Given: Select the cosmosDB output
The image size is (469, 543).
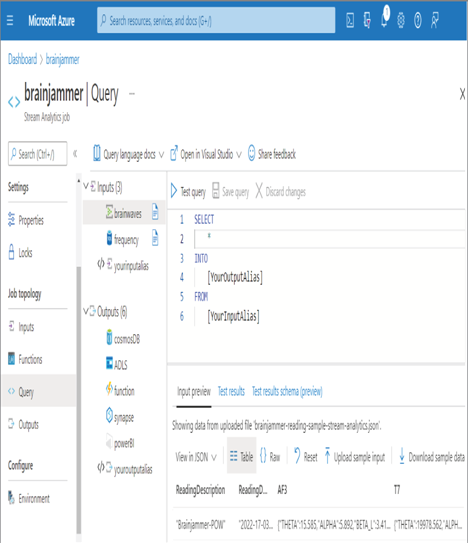Looking at the screenshot, I should coord(123,338).
